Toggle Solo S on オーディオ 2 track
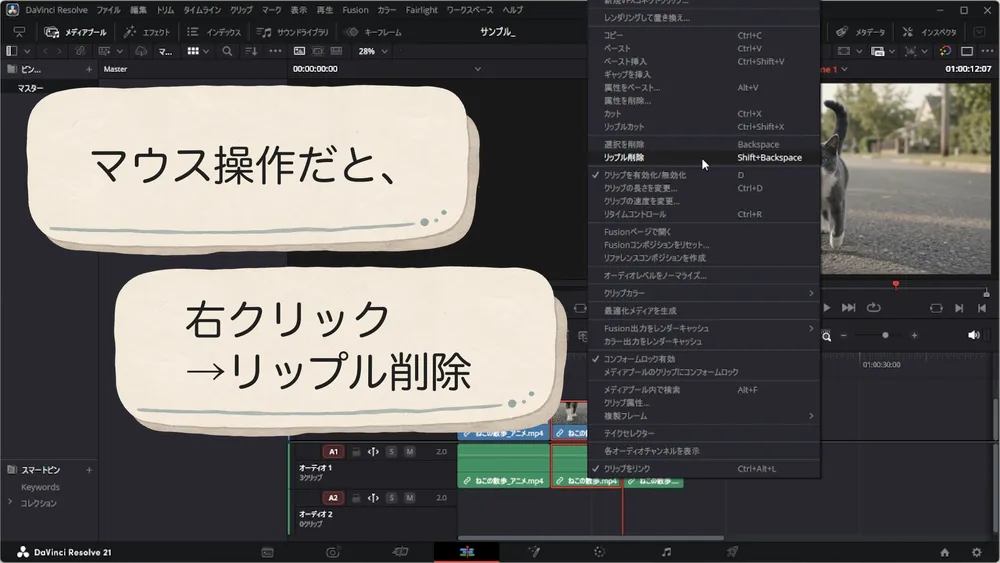 (392, 497)
